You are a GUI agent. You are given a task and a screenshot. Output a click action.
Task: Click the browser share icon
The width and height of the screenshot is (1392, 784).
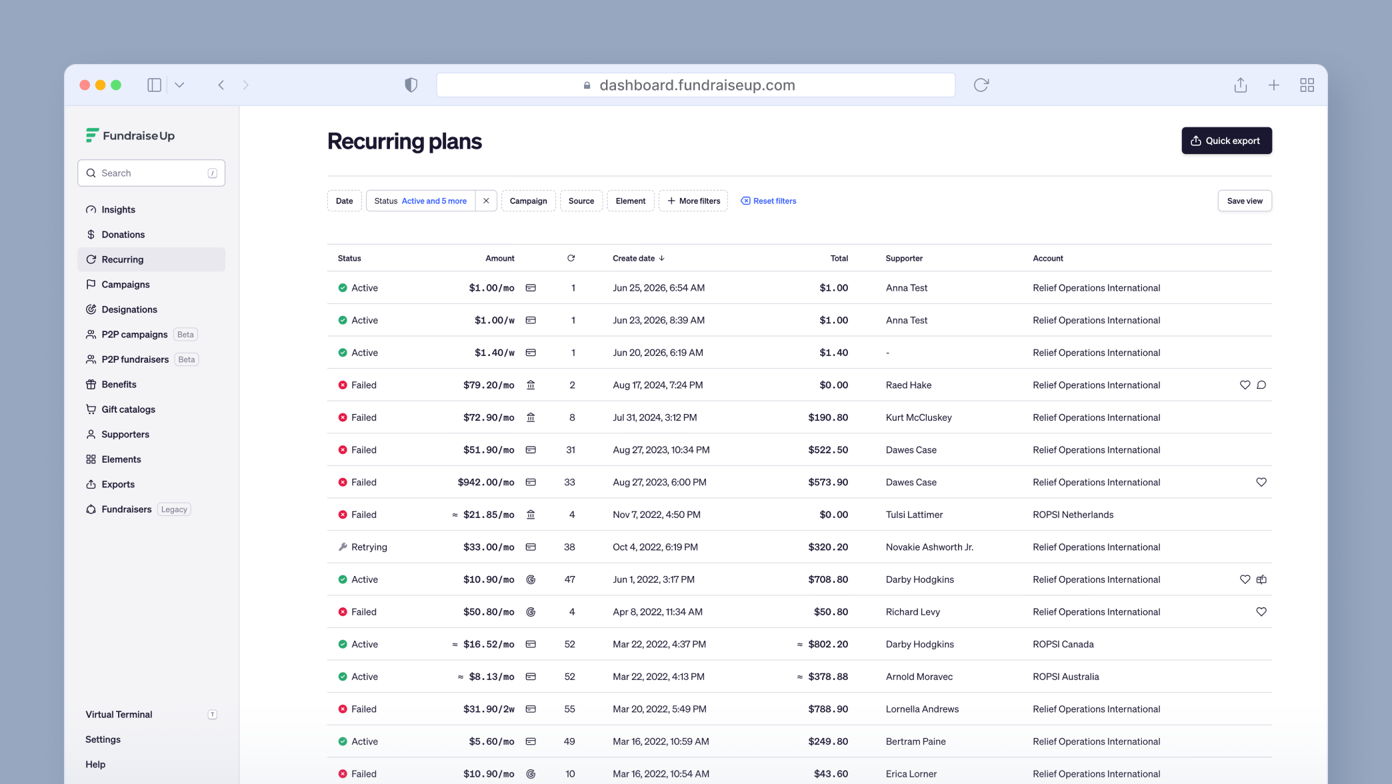pyautogui.click(x=1240, y=85)
